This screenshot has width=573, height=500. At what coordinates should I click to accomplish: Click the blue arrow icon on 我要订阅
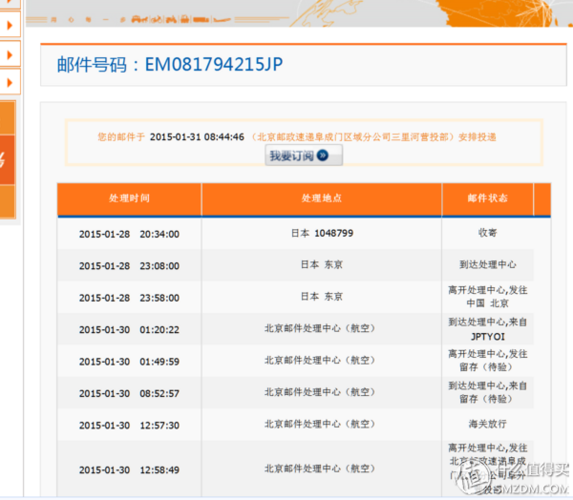[323, 155]
